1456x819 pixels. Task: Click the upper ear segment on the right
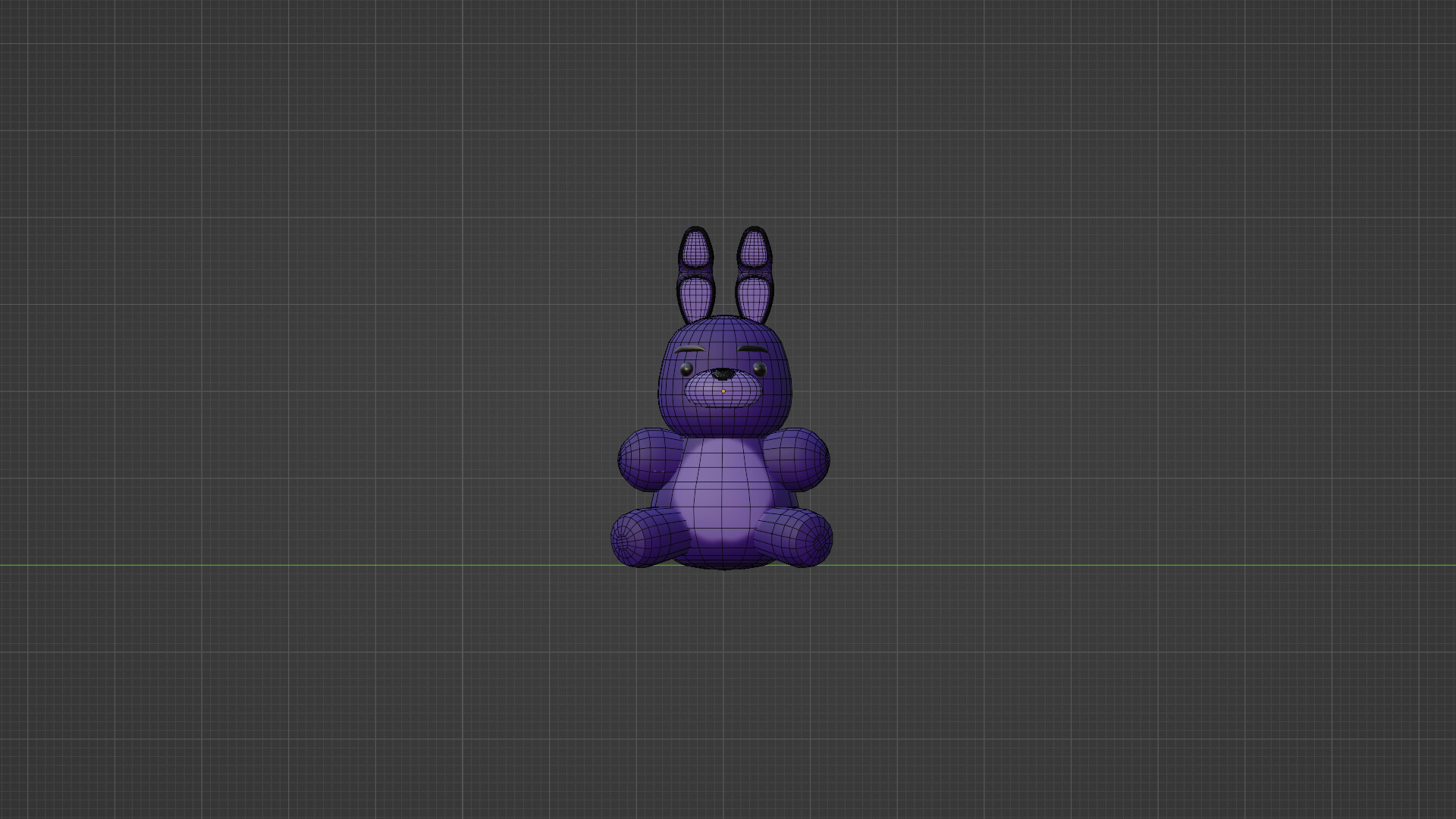coord(754,248)
